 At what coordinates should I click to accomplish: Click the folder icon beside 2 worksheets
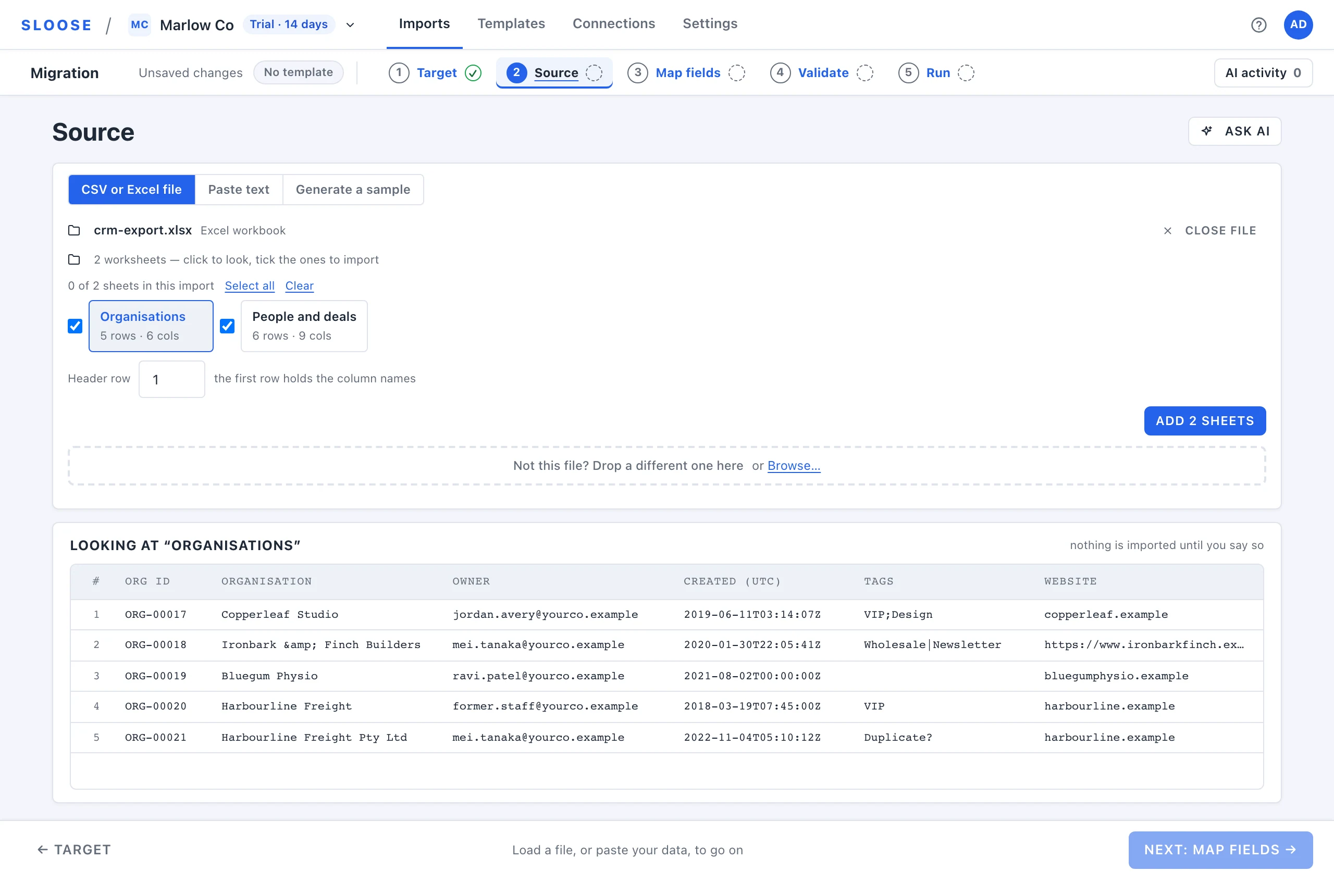click(x=75, y=259)
